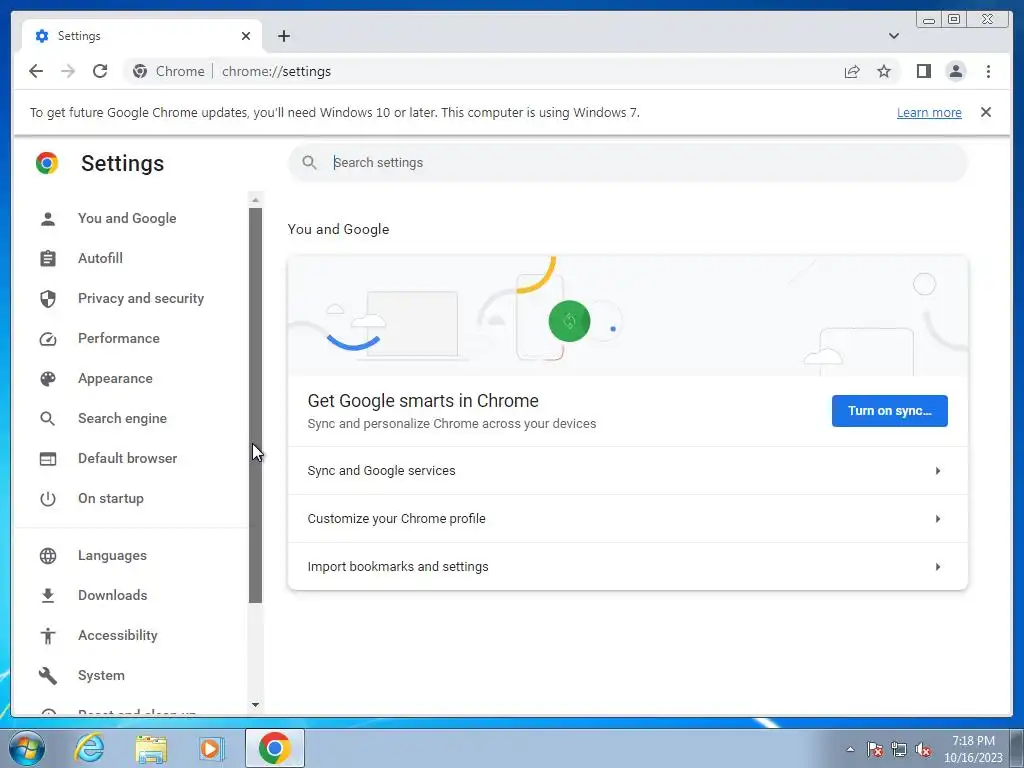The height and width of the screenshot is (768, 1024).
Task: Expand Sync and Google services row
Action: point(627,471)
